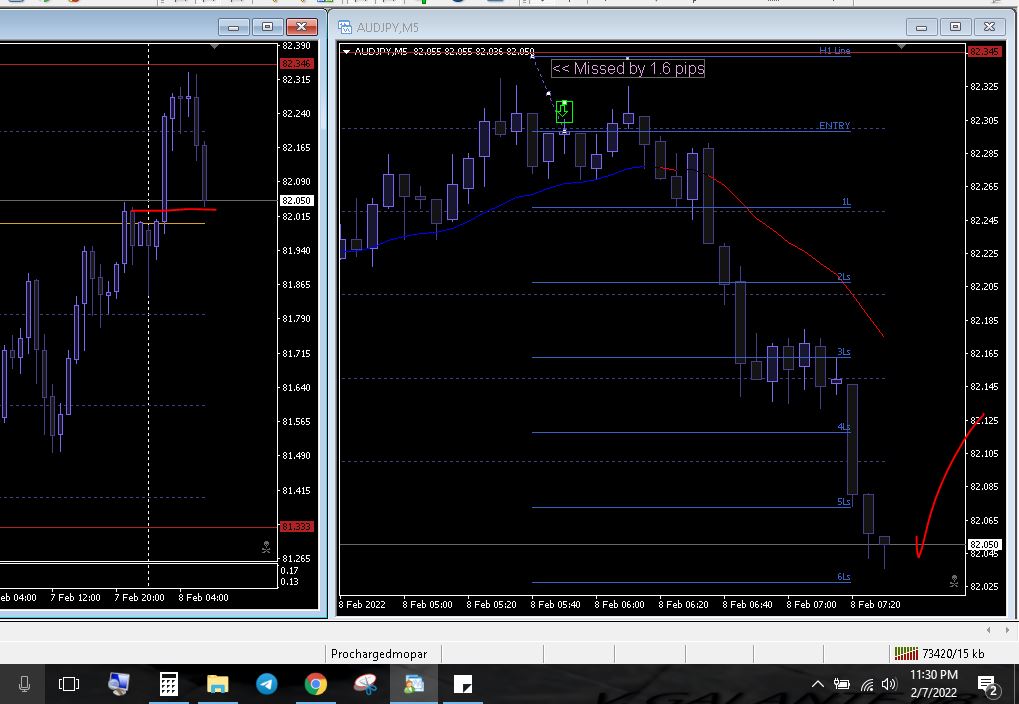
Task: Select the 'ENTRY' line label
Action: click(834, 125)
